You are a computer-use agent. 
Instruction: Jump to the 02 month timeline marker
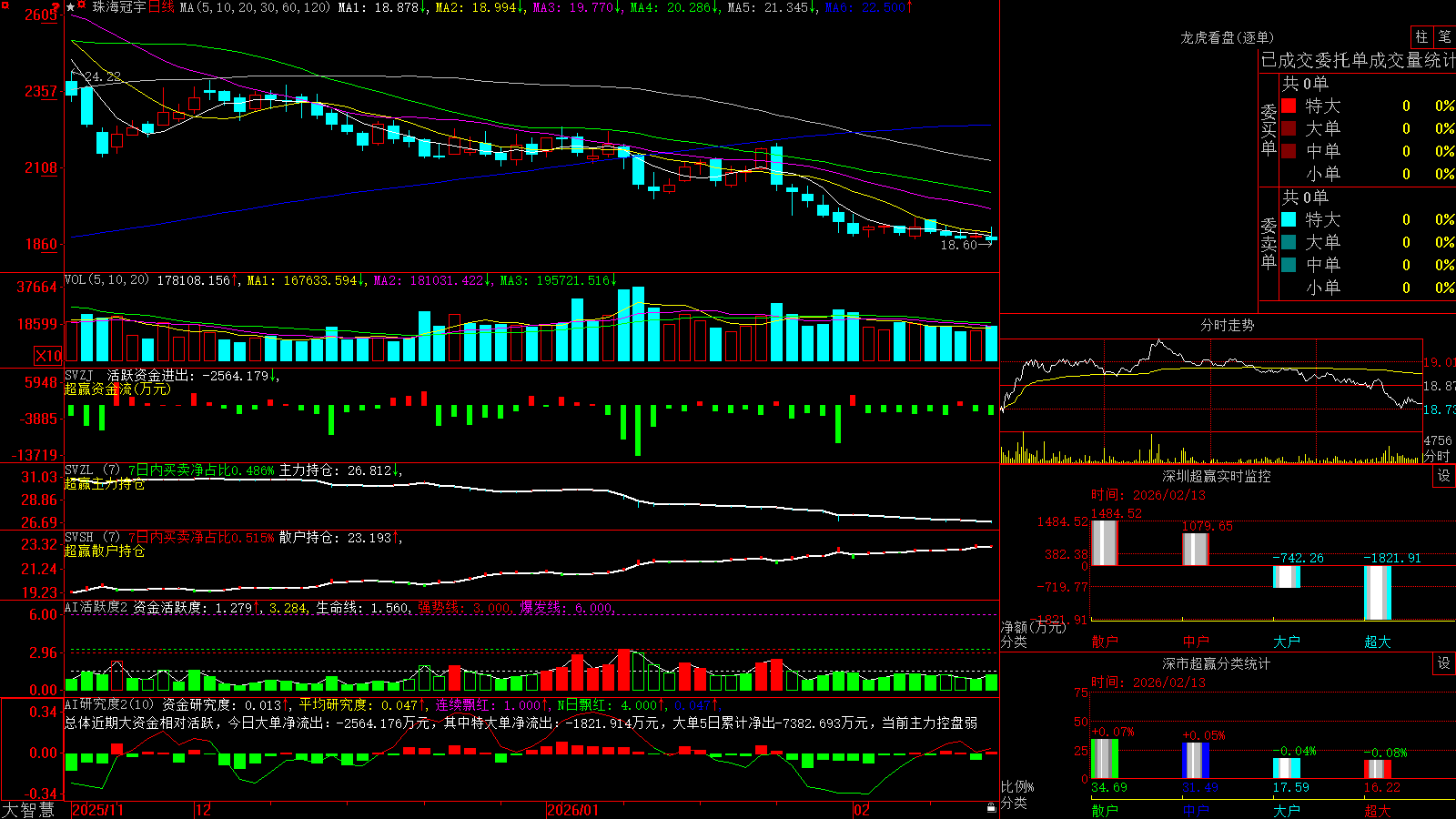[x=861, y=810]
